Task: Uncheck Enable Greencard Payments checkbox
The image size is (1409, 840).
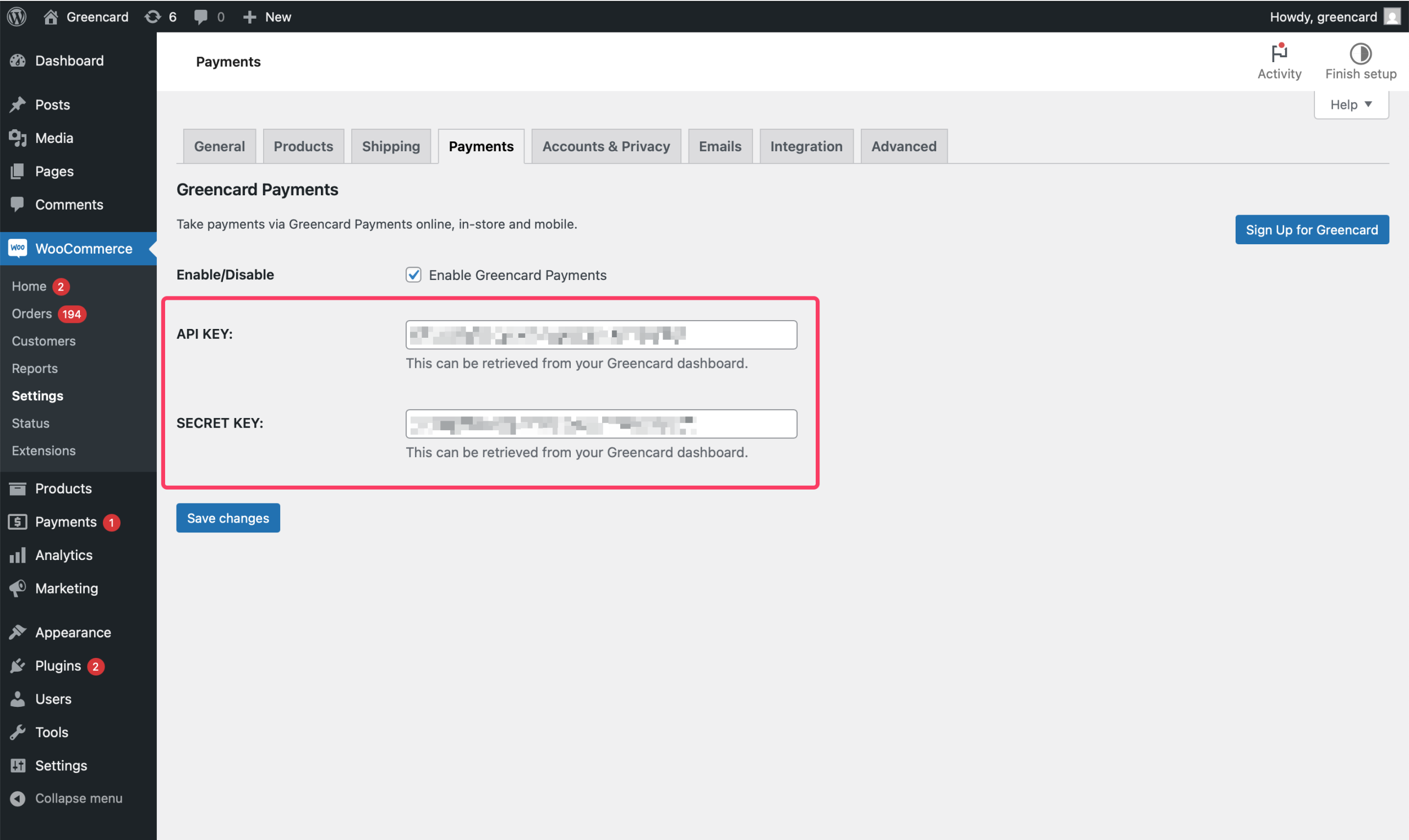Action: point(413,274)
